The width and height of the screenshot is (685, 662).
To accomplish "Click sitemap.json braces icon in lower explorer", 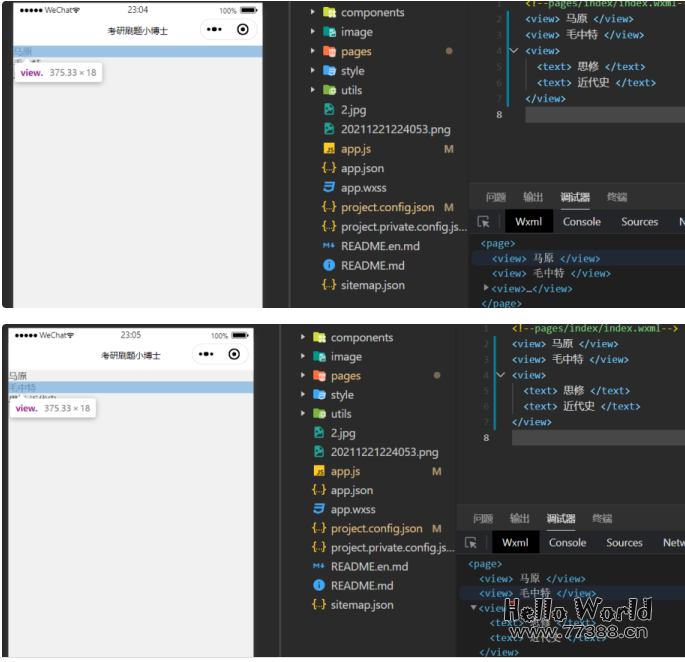I will tap(319, 604).
